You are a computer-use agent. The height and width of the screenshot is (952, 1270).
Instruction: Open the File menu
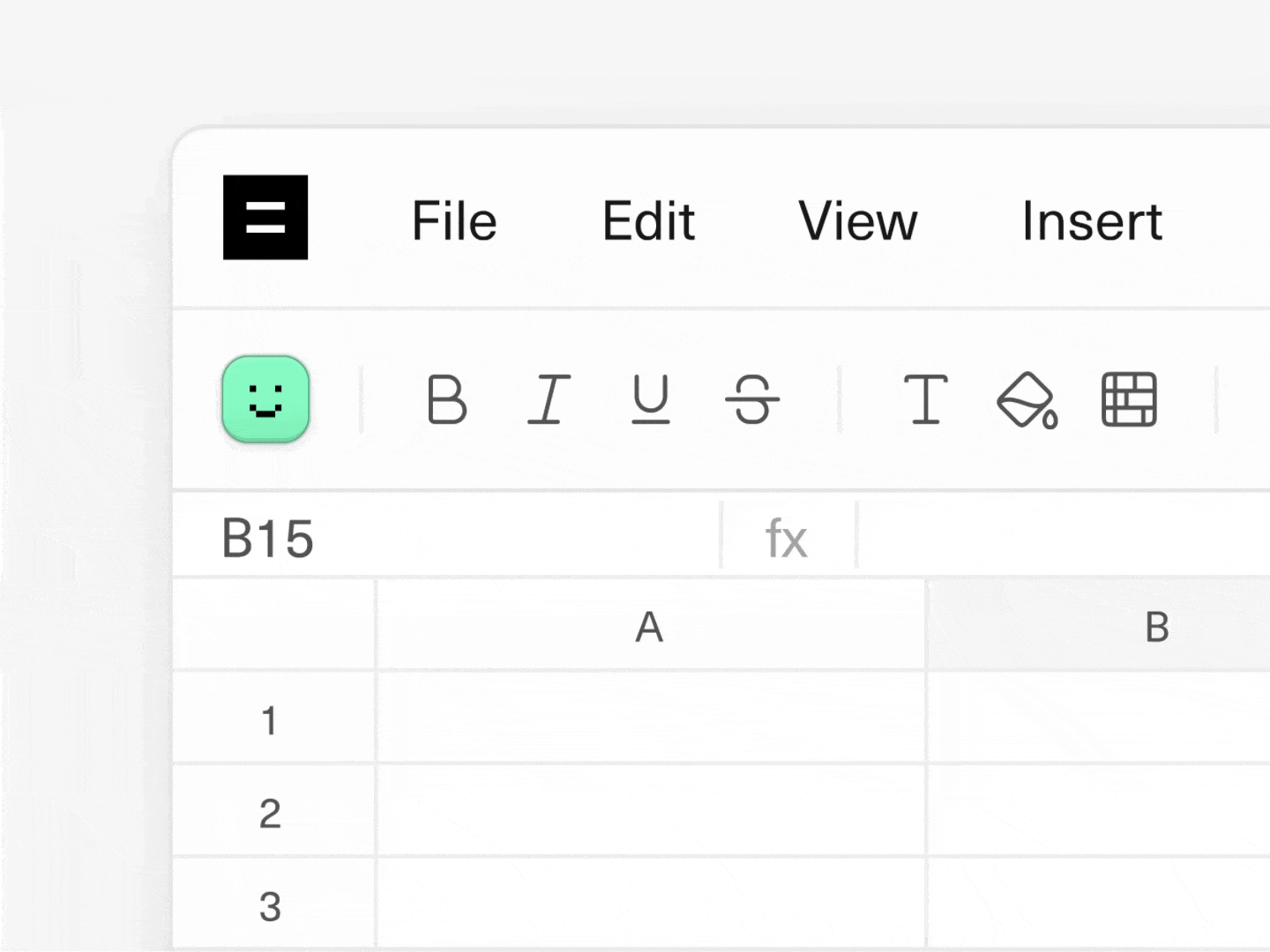[454, 220]
